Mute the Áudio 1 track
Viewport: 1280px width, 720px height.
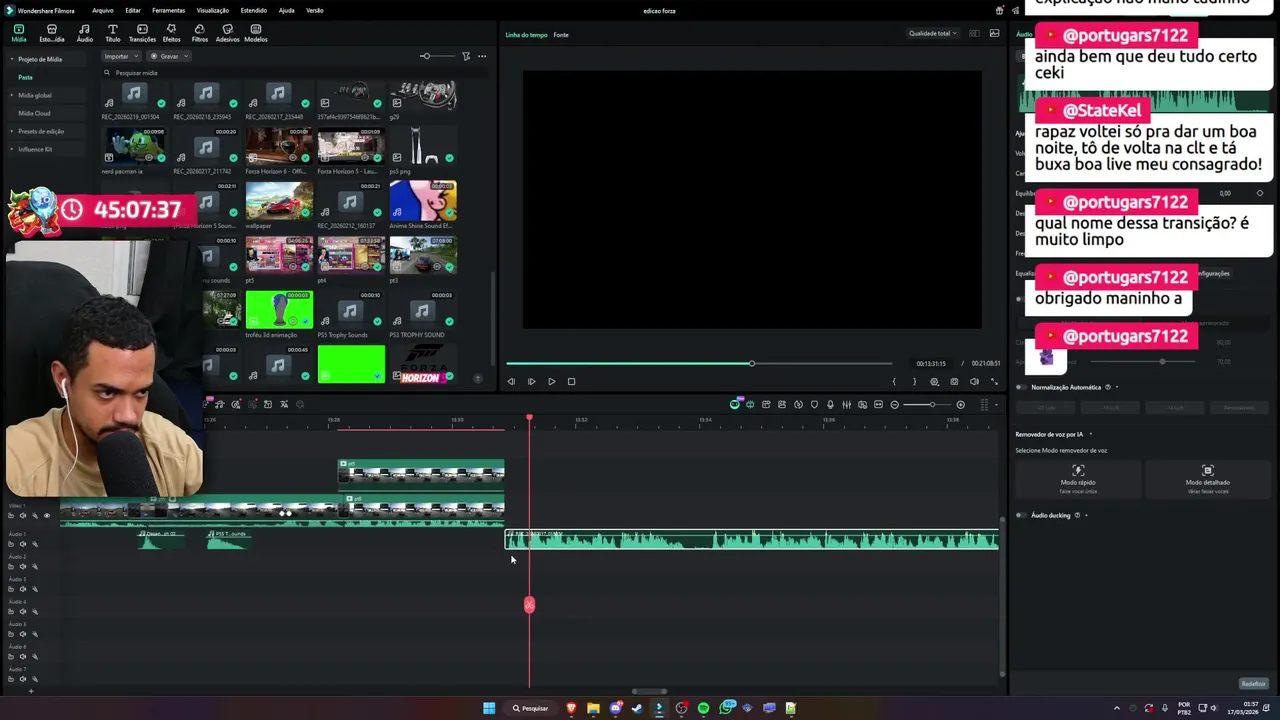22,544
